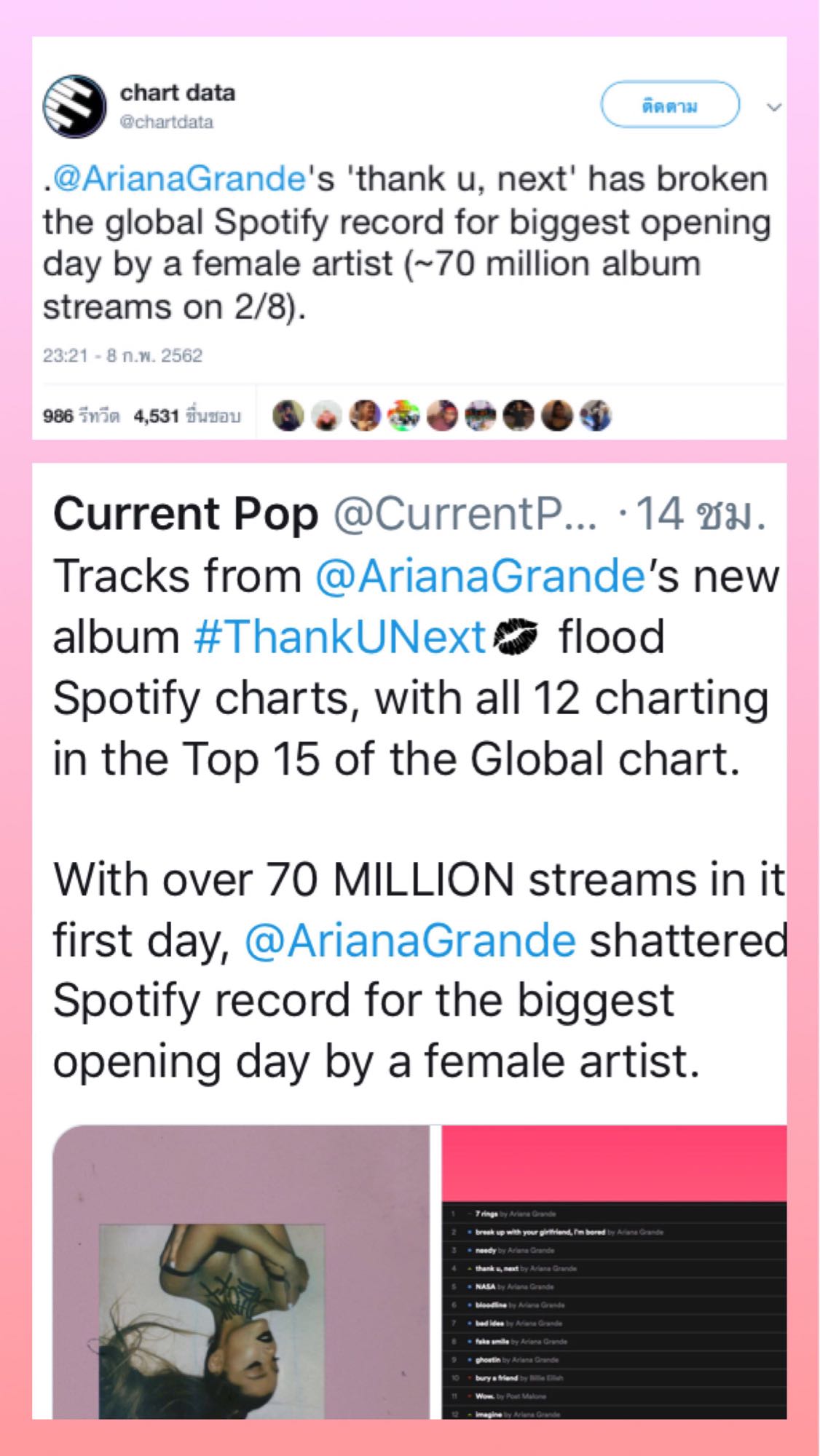Click the chart data profile avatar
820x1456 pixels.
click(x=75, y=106)
